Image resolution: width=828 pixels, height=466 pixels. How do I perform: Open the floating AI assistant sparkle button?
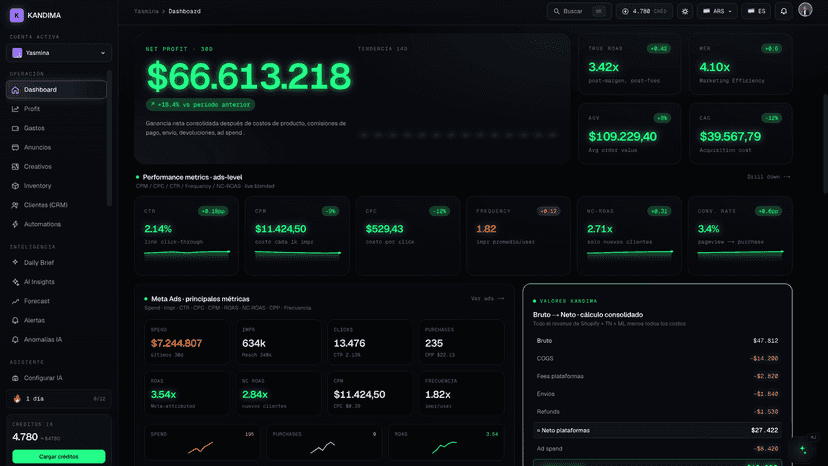point(803,450)
